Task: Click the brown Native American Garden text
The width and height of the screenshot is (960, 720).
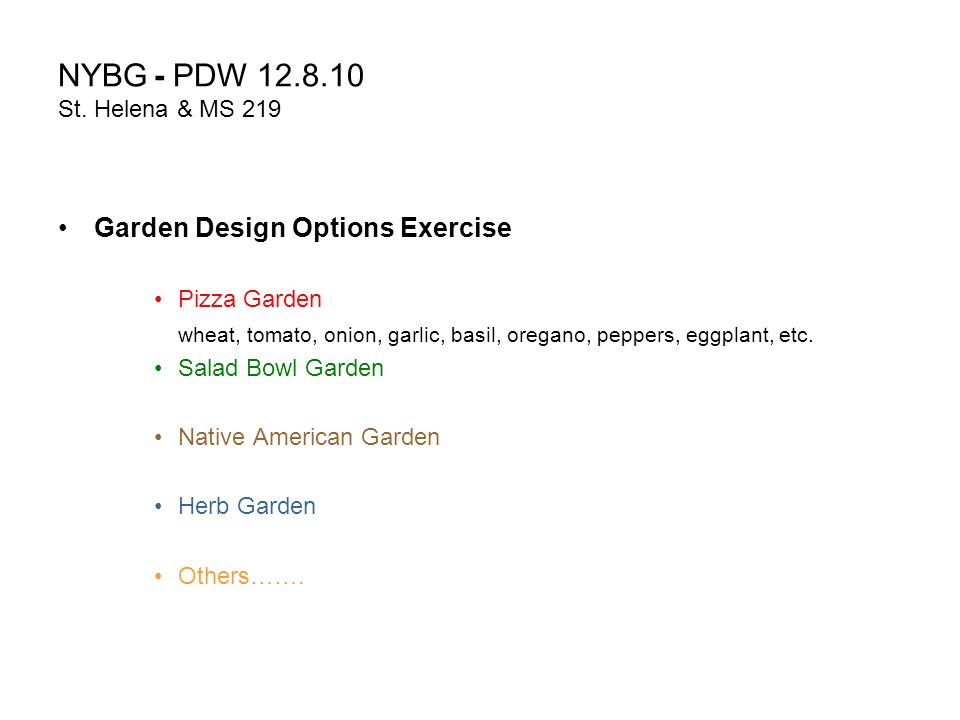Action: click(309, 437)
